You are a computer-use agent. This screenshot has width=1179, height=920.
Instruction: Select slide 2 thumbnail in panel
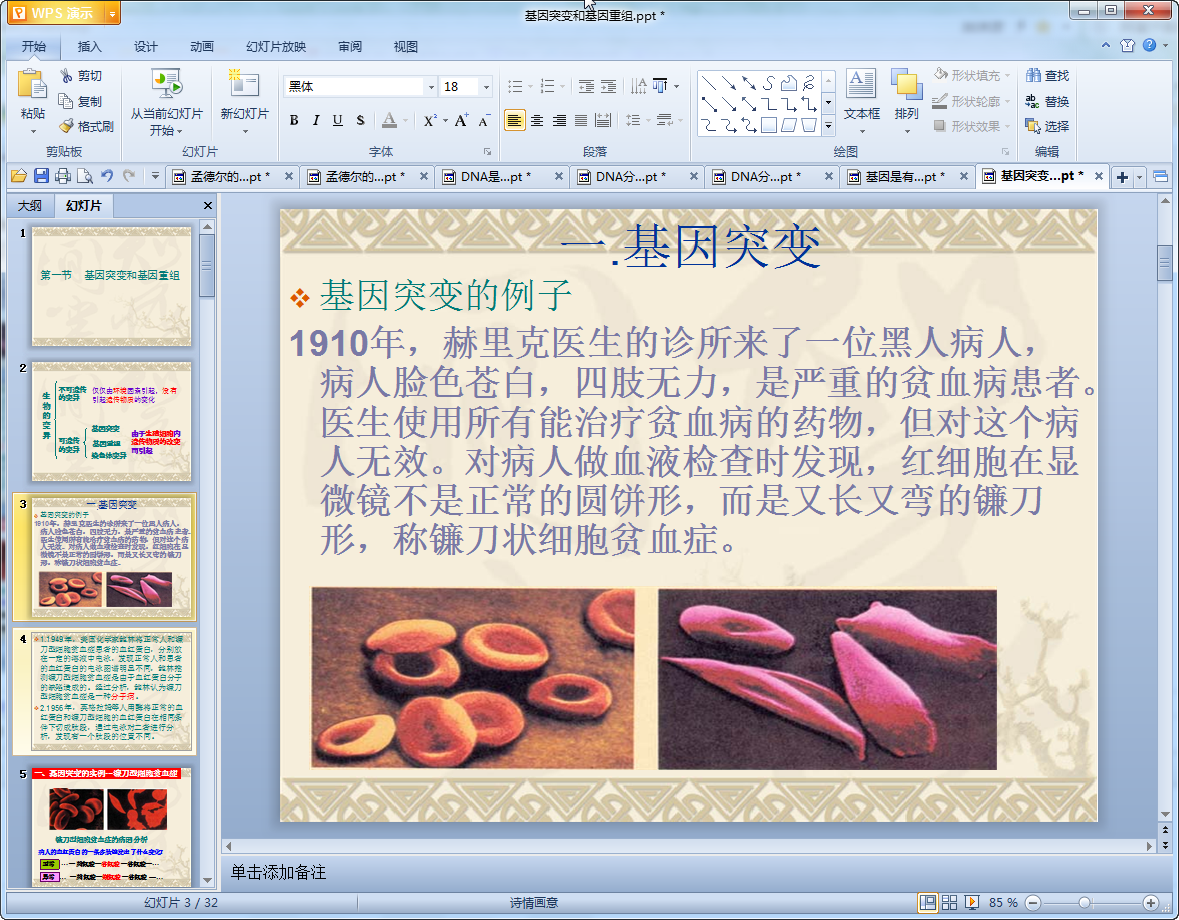[111, 422]
